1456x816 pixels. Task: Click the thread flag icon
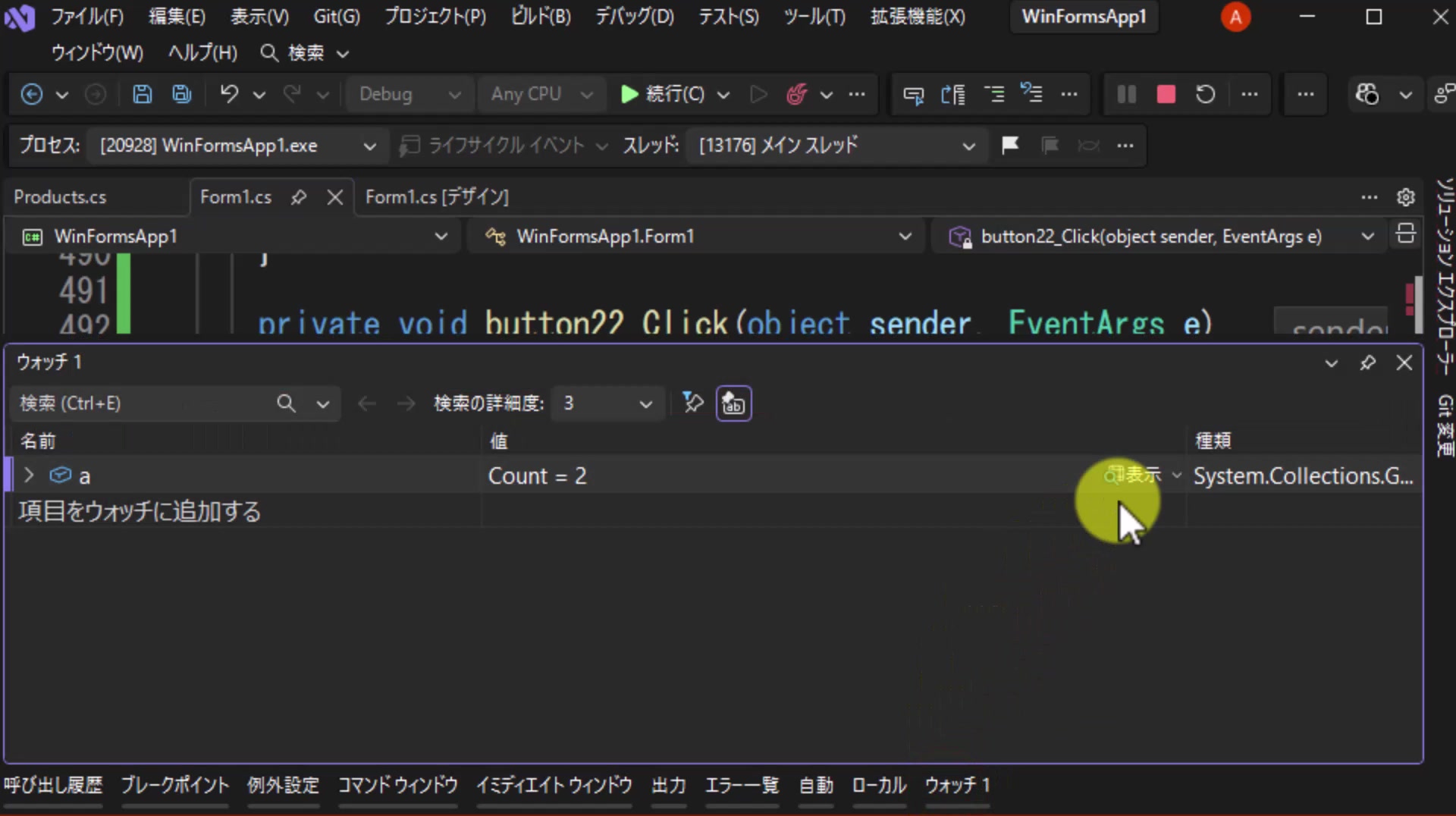tap(1010, 145)
